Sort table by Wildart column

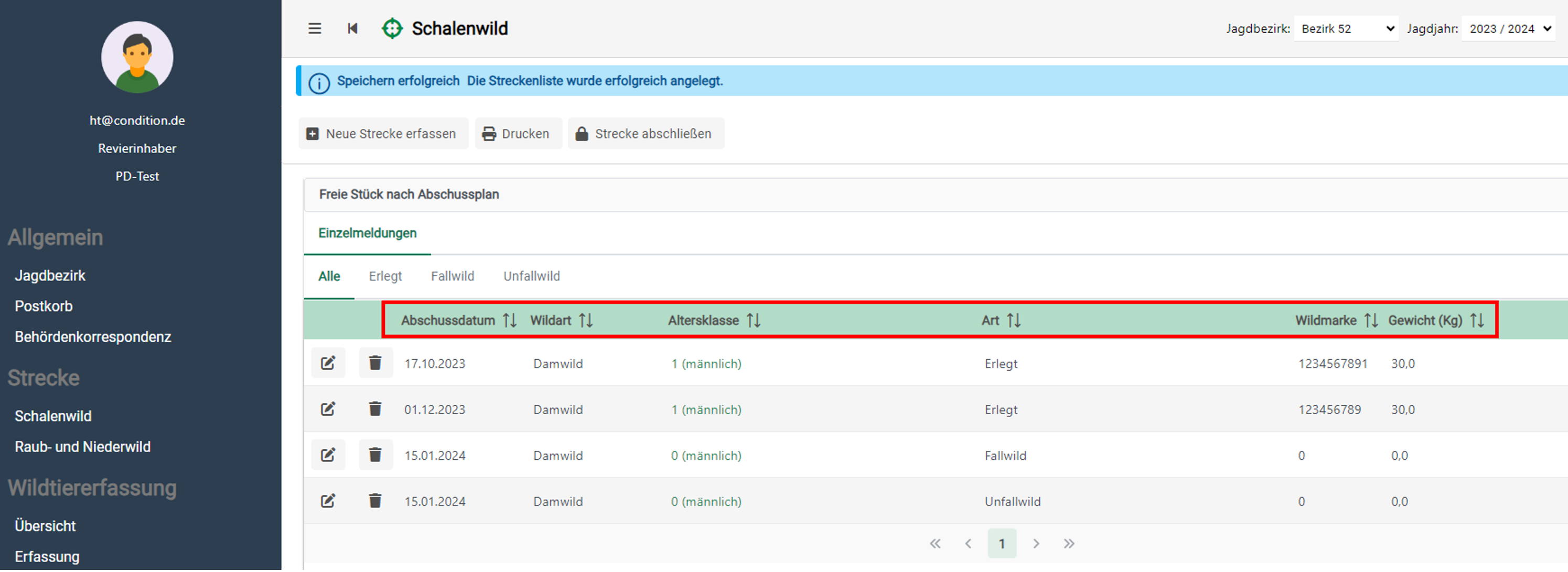[586, 321]
